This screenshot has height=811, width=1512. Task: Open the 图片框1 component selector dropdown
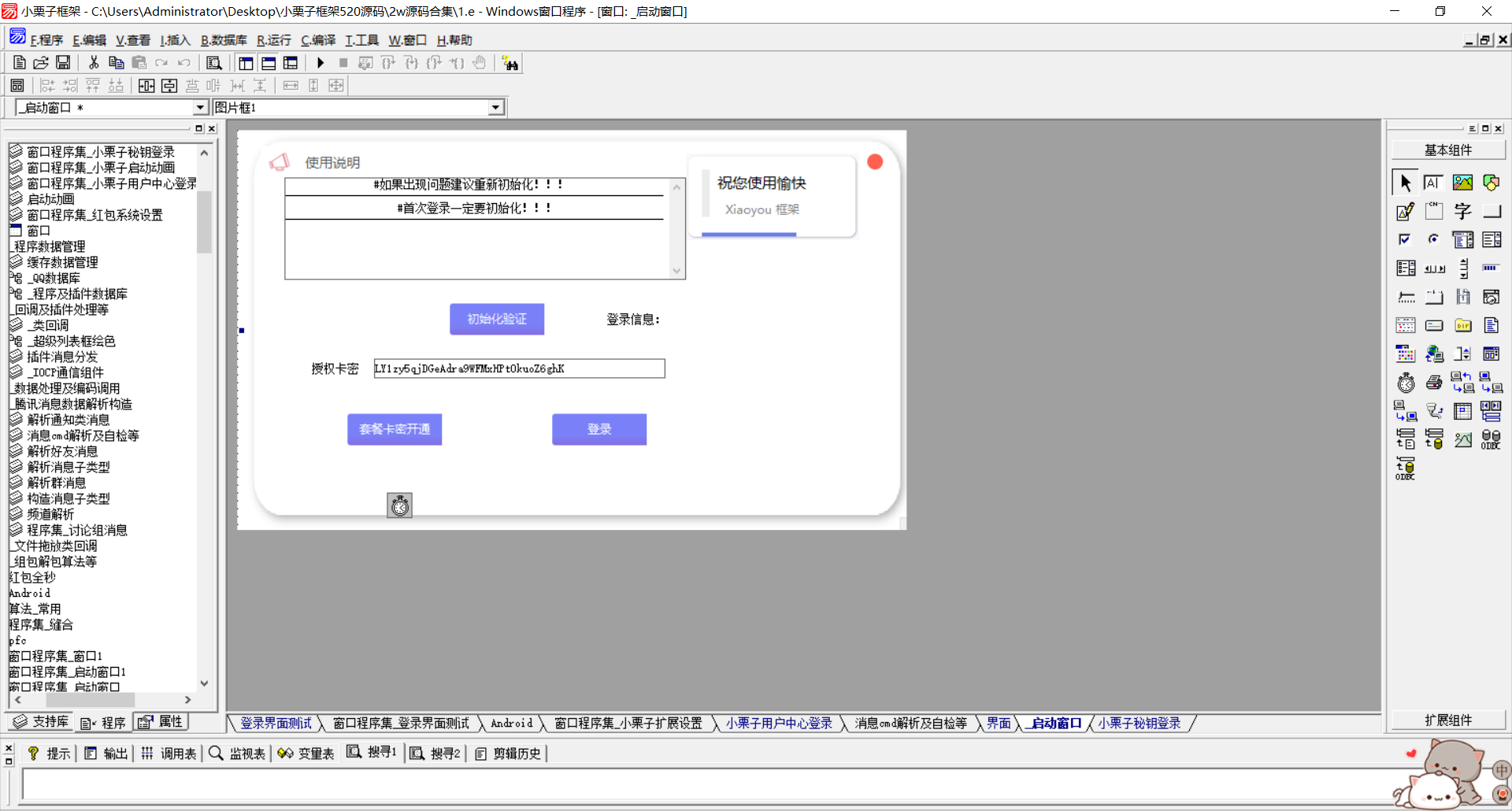495,108
